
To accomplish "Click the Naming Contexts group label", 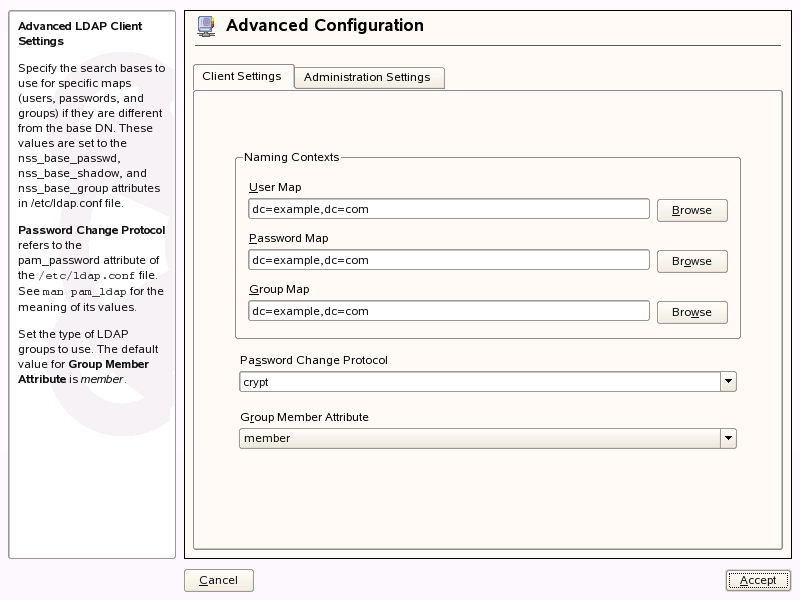I will tap(292, 157).
